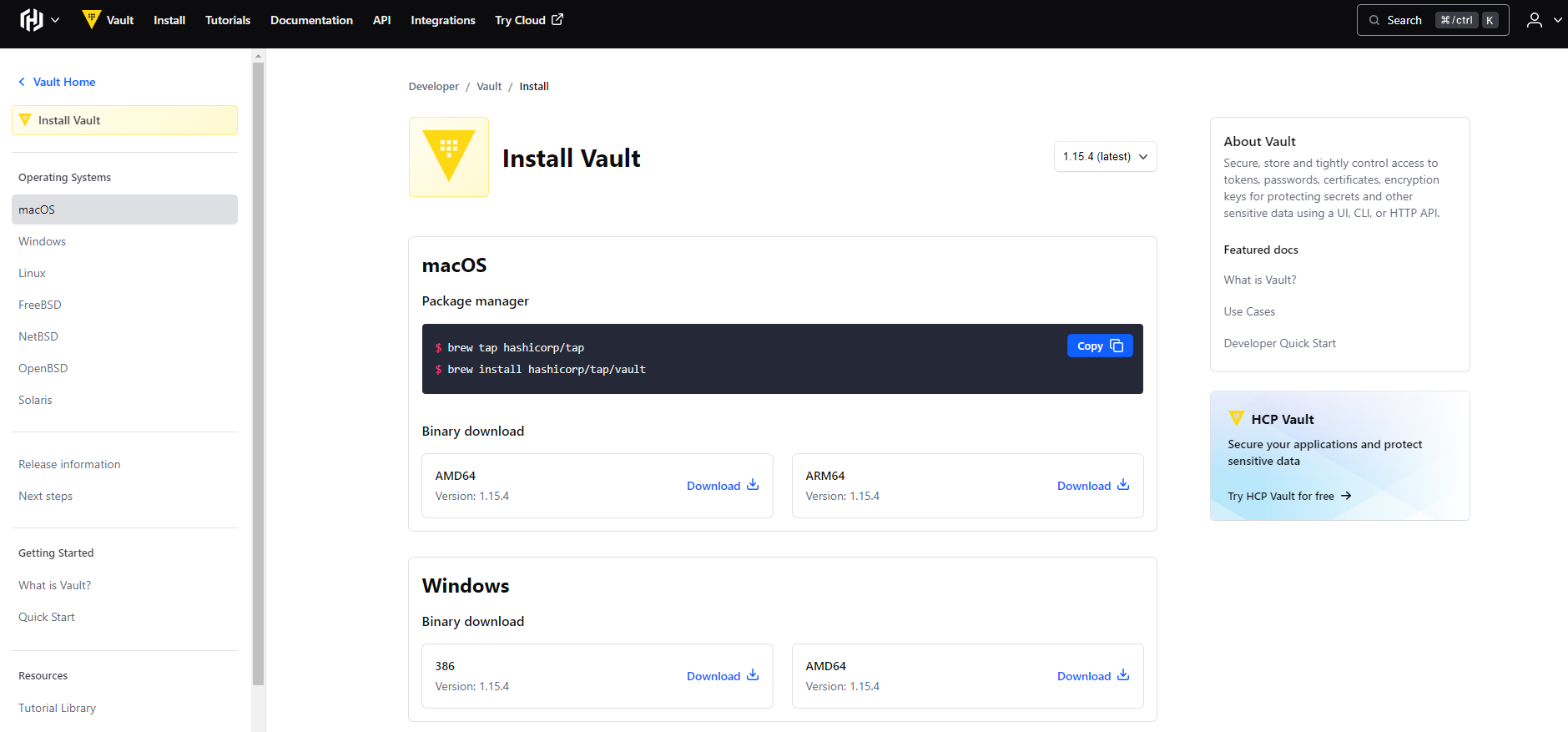Go back to Vault Home
Viewport: 1568px width, 732px height.
[57, 82]
